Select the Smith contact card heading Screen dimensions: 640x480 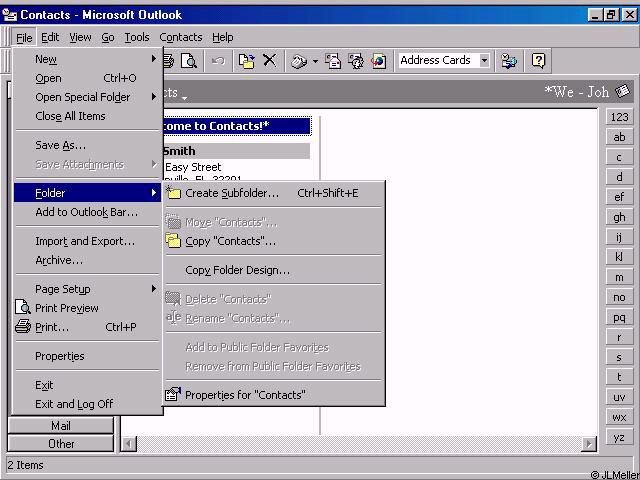tap(236, 151)
